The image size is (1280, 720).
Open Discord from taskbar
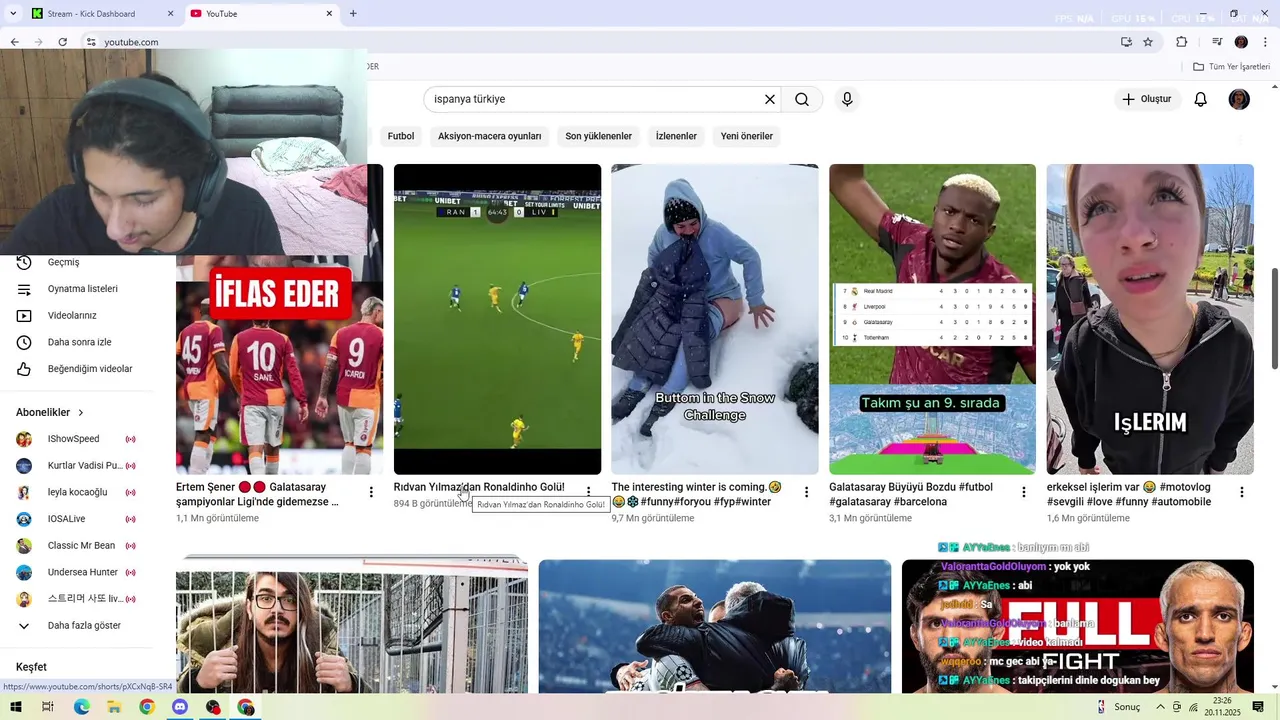[x=180, y=707]
